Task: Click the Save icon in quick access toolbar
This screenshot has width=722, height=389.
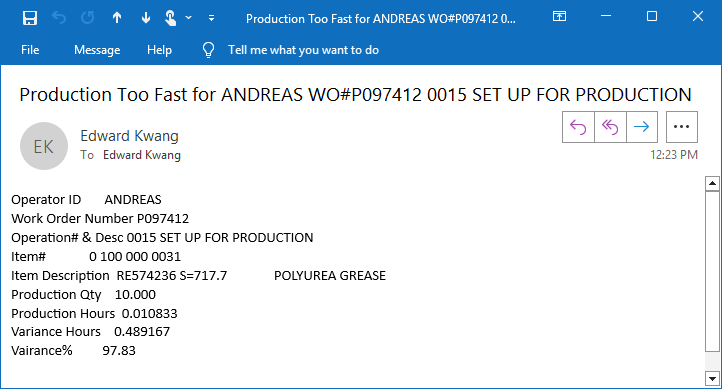Action: click(30, 18)
